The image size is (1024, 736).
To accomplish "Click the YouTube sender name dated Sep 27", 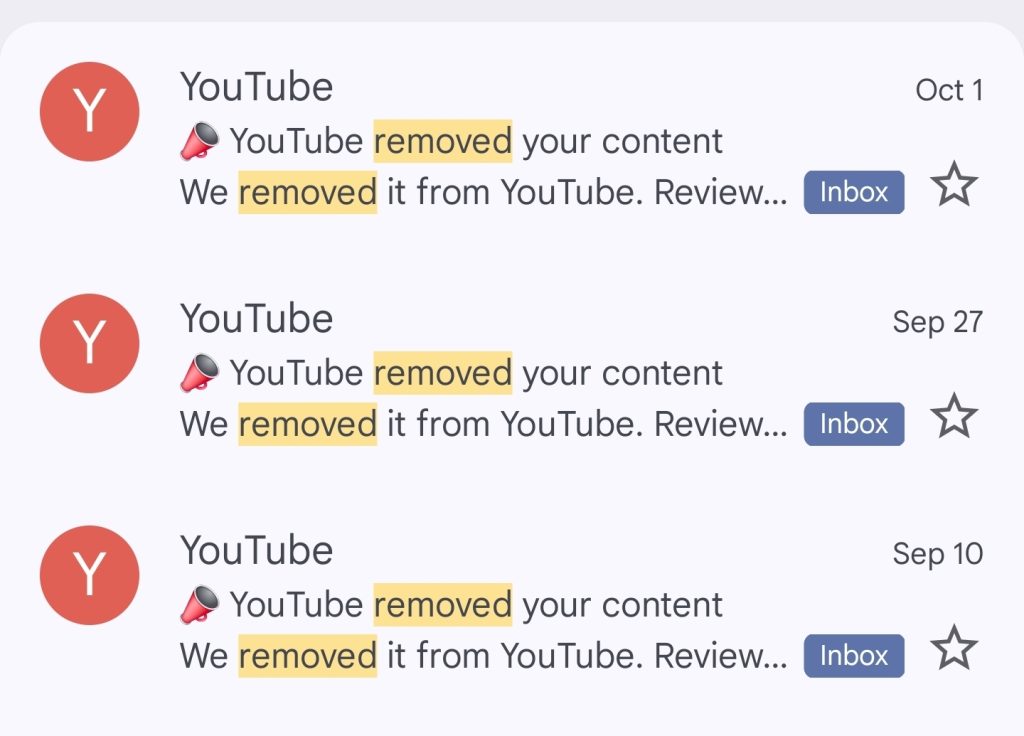I will [x=257, y=319].
